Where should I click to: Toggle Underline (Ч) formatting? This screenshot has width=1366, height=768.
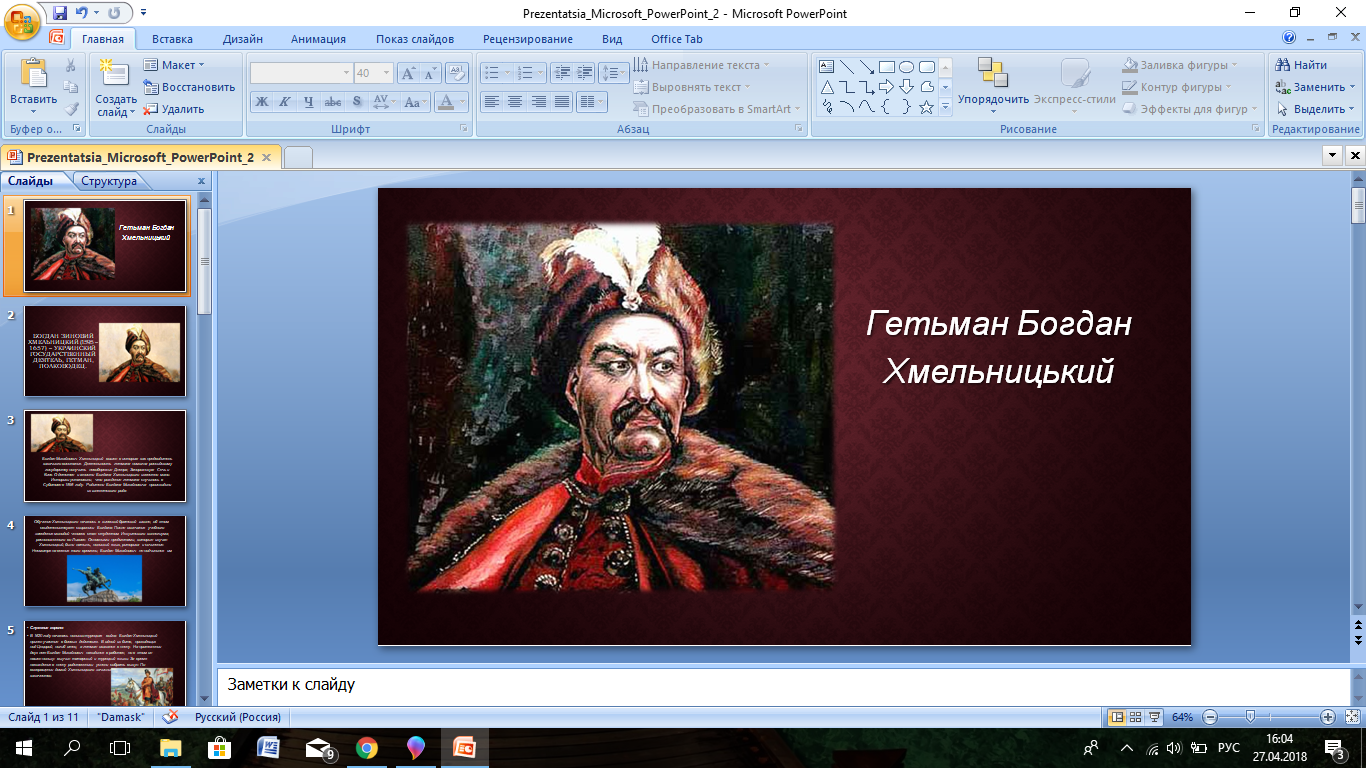coord(309,102)
